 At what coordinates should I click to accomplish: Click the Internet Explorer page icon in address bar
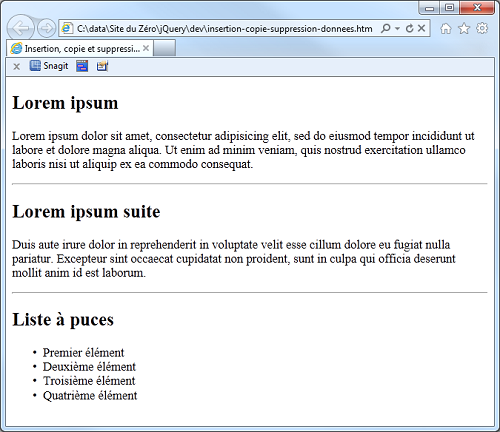click(67, 28)
